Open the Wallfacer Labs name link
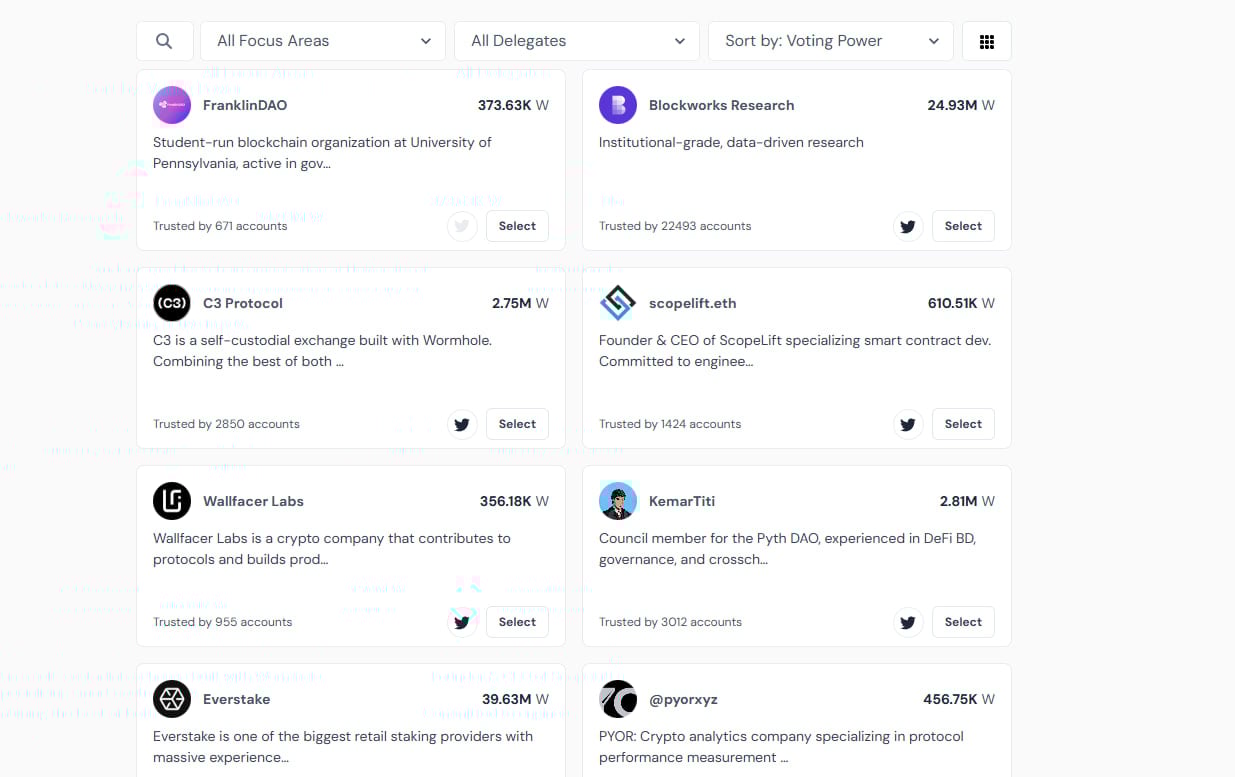1235x777 pixels. pyautogui.click(x=253, y=501)
